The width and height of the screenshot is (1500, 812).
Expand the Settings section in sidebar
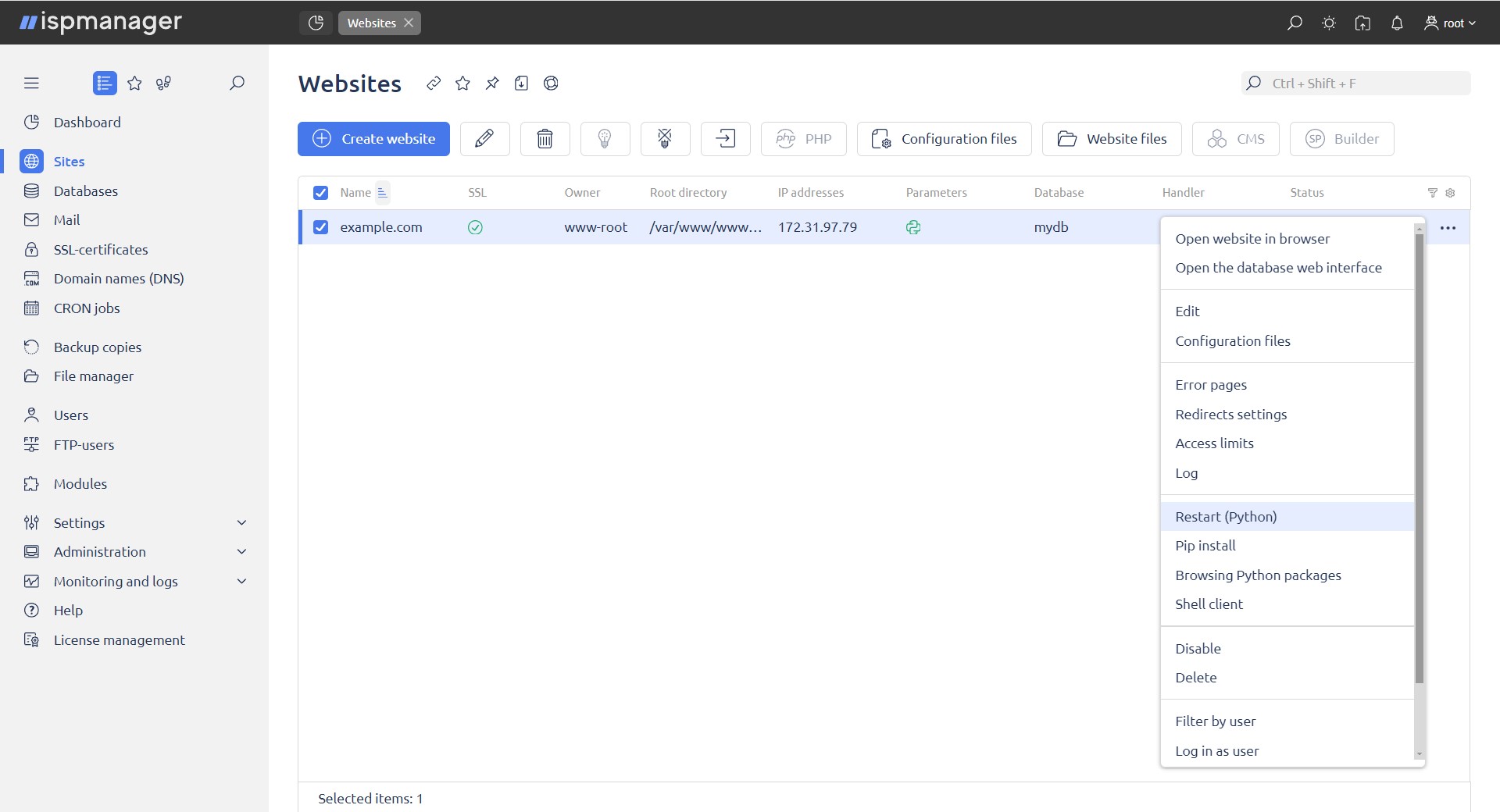click(241, 522)
